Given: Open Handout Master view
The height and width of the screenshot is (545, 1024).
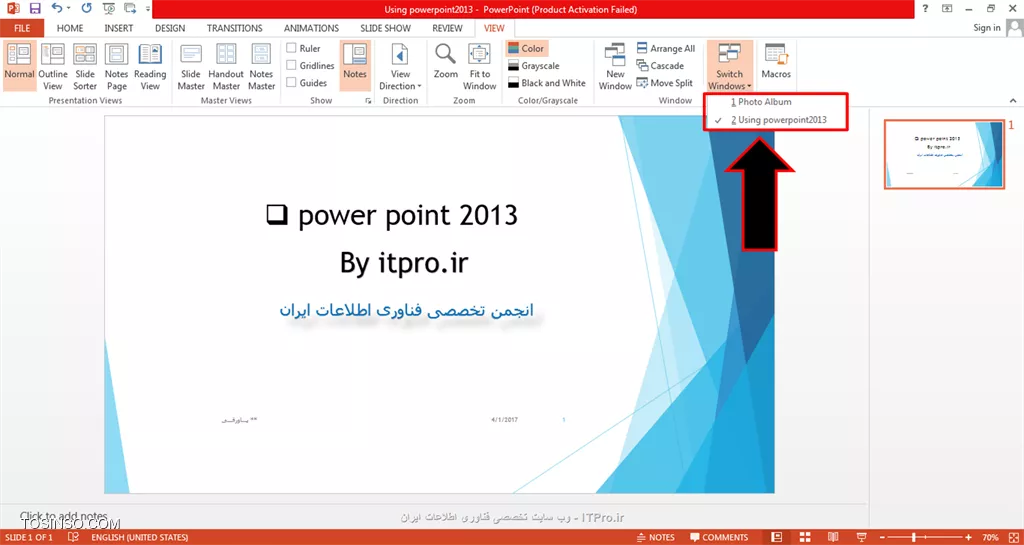Looking at the screenshot, I should (x=226, y=66).
